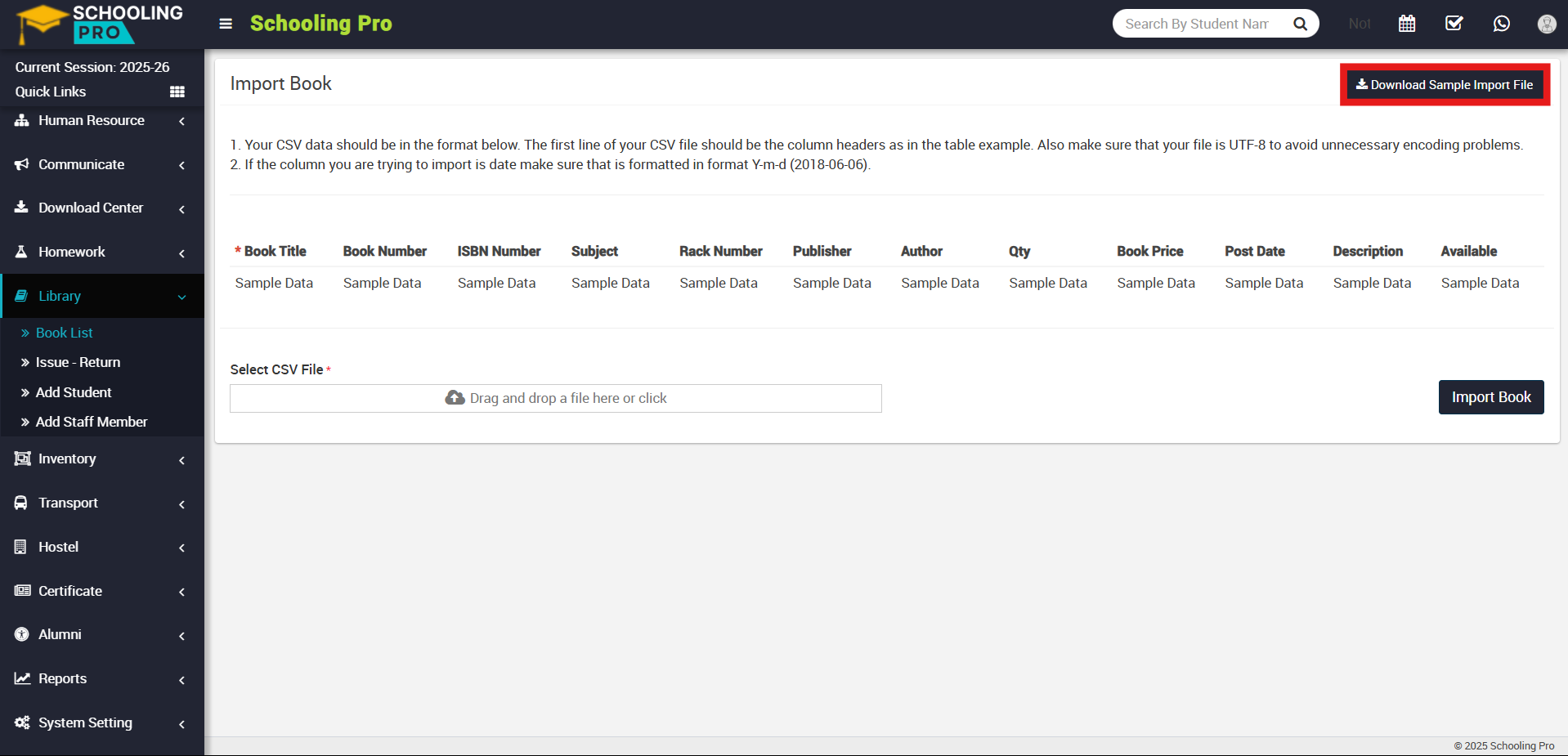Click the Schooling Pro logo
The height and width of the screenshot is (756, 1568).
pyautogui.click(x=100, y=24)
